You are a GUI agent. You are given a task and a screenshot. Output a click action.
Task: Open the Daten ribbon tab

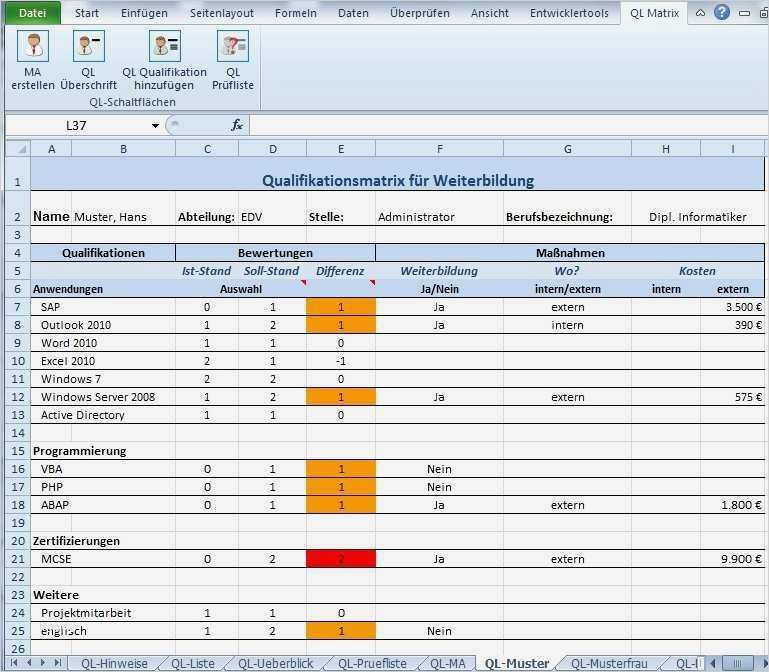click(x=353, y=13)
